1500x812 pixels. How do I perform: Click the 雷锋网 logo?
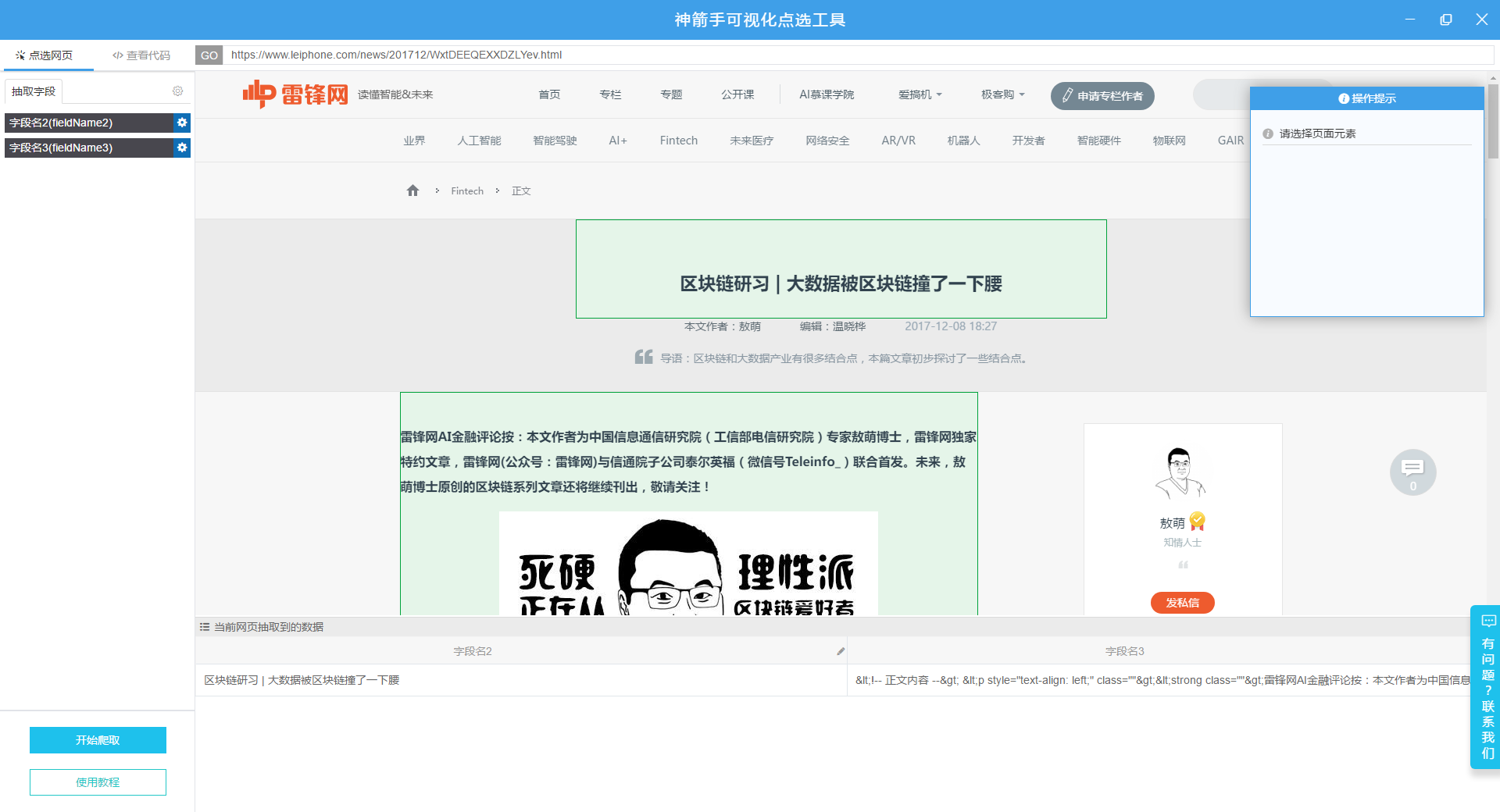(x=295, y=94)
